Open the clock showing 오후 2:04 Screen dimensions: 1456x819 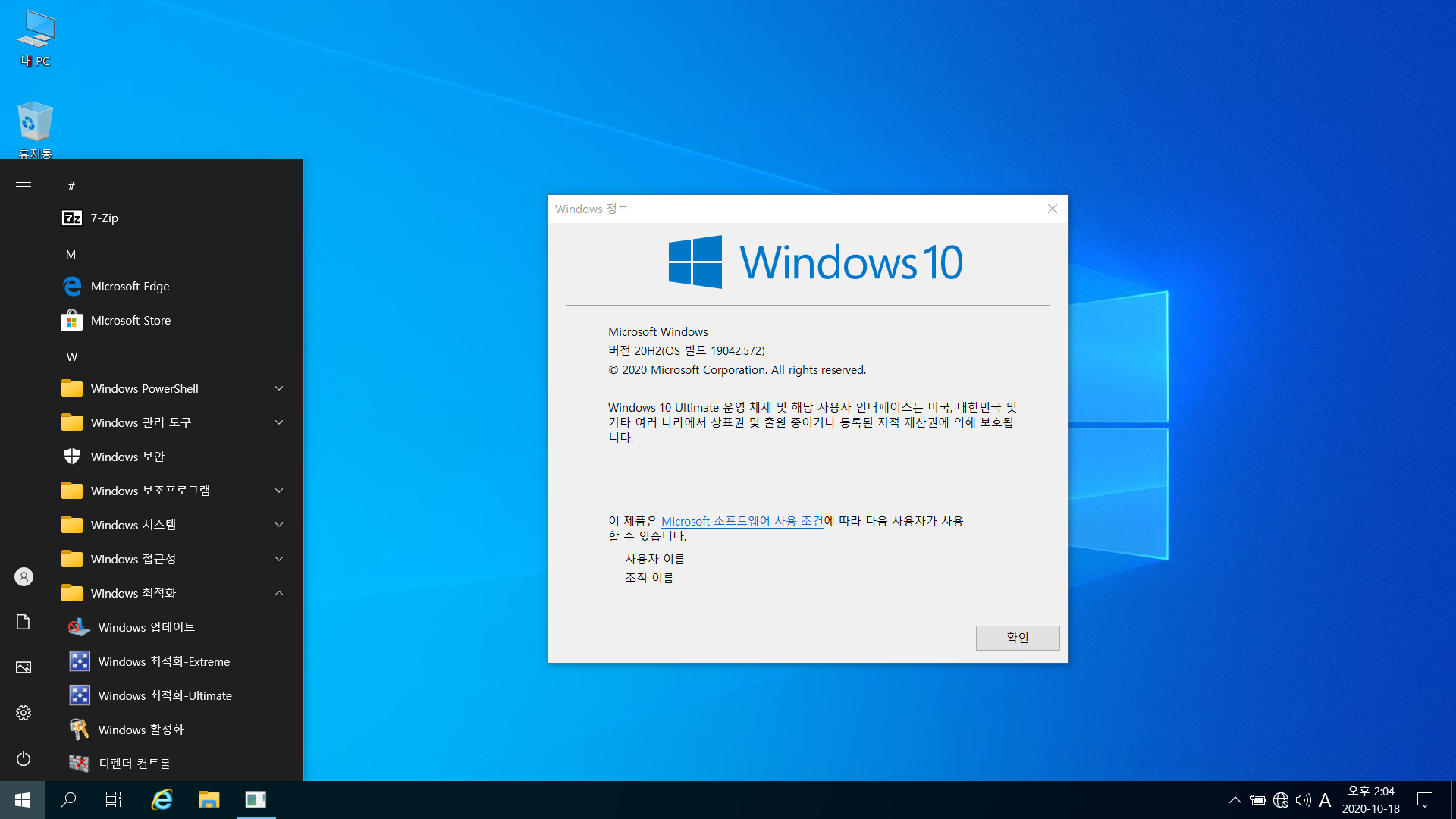1371,800
